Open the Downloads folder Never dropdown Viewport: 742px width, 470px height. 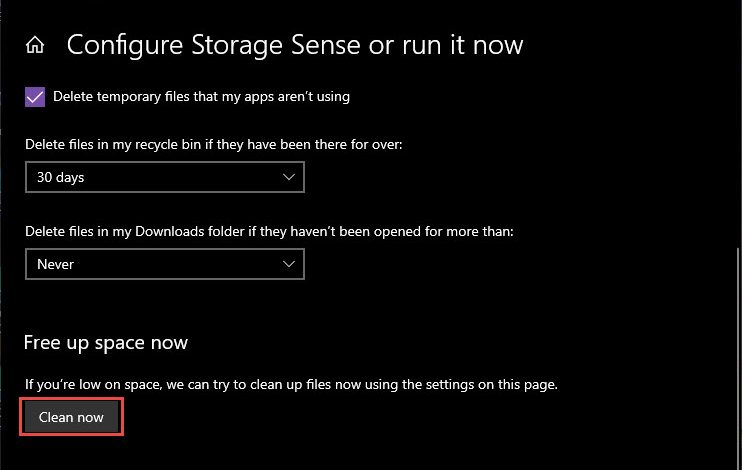165,264
